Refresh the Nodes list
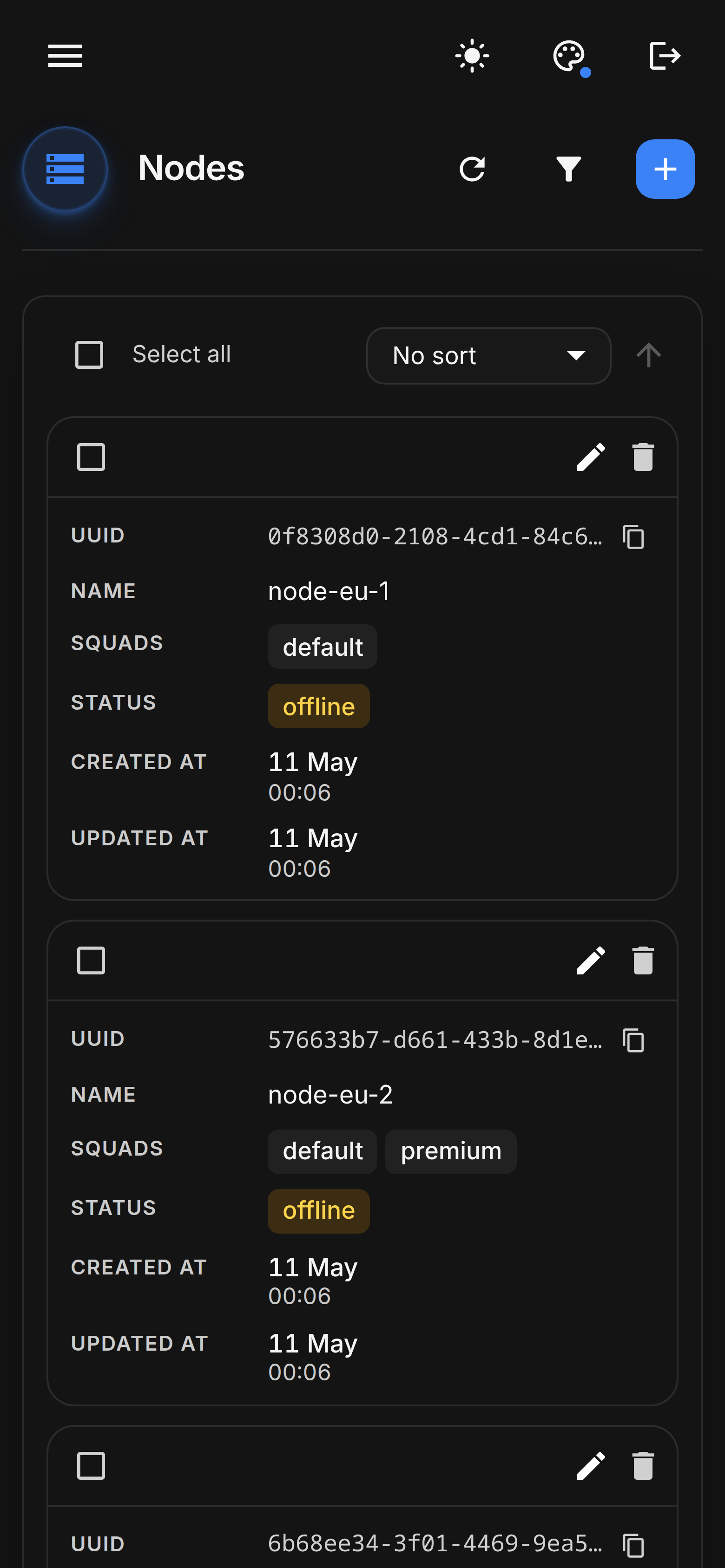 click(472, 169)
